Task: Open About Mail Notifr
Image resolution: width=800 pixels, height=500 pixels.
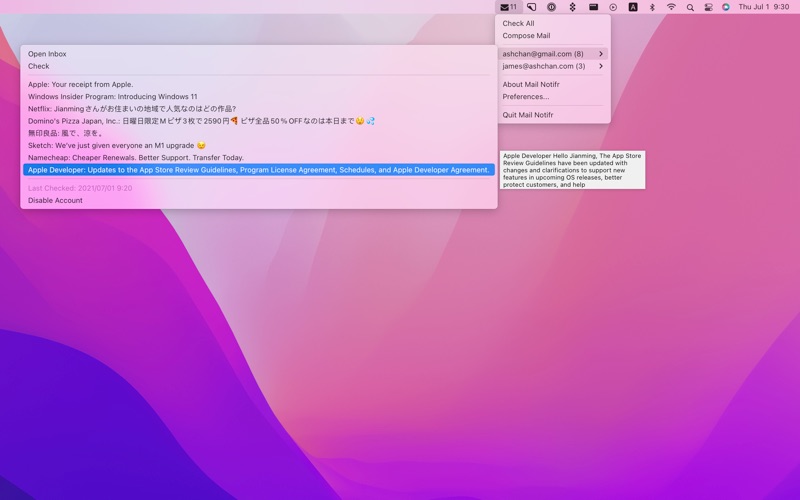Action: [530, 84]
